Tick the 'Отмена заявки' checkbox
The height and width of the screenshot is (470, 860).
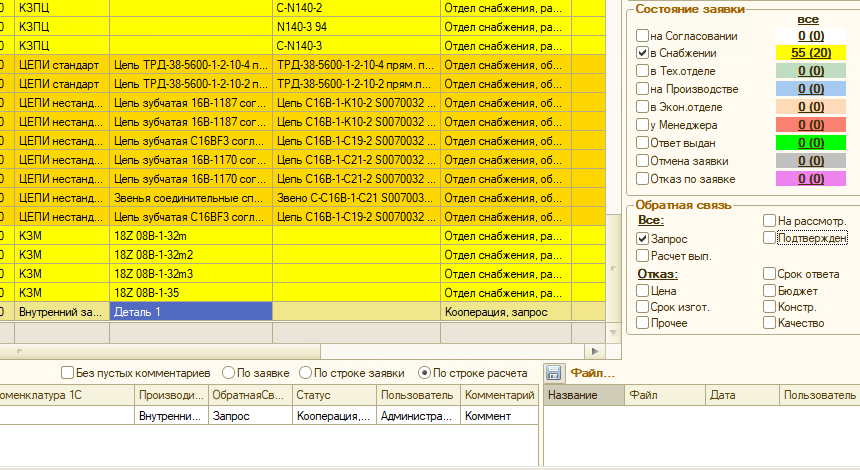642,161
